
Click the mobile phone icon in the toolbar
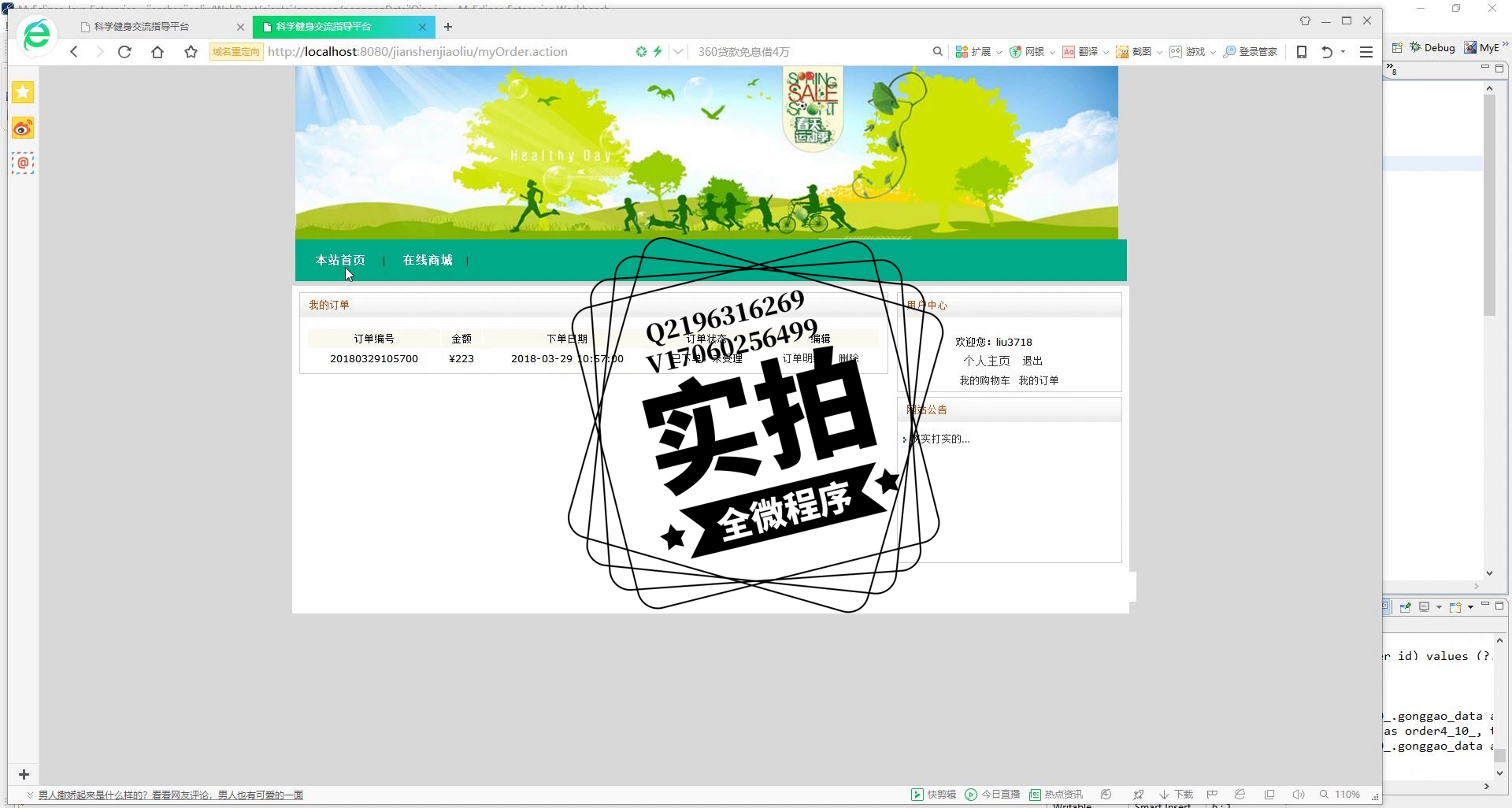pos(1302,52)
